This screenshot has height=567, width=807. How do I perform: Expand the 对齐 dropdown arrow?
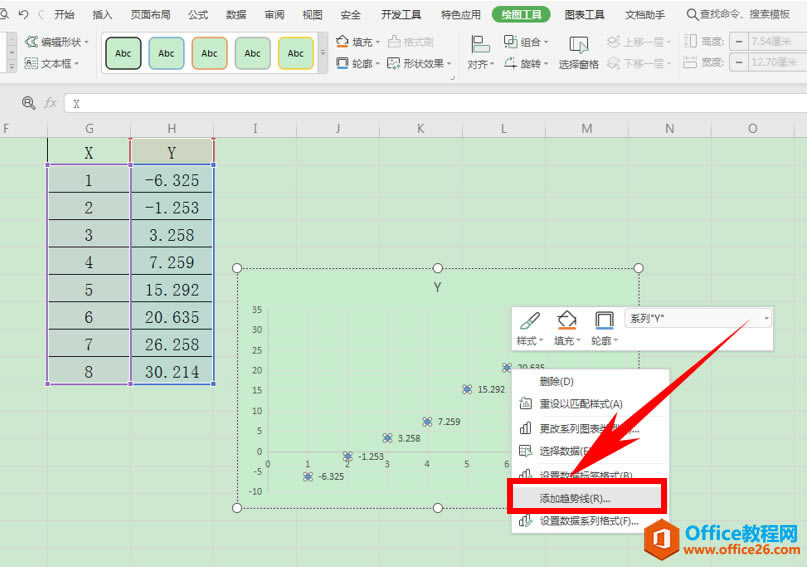tap(492, 64)
